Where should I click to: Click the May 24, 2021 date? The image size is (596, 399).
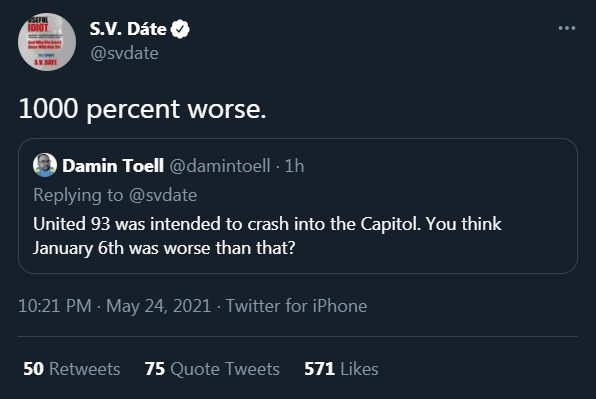(x=159, y=306)
